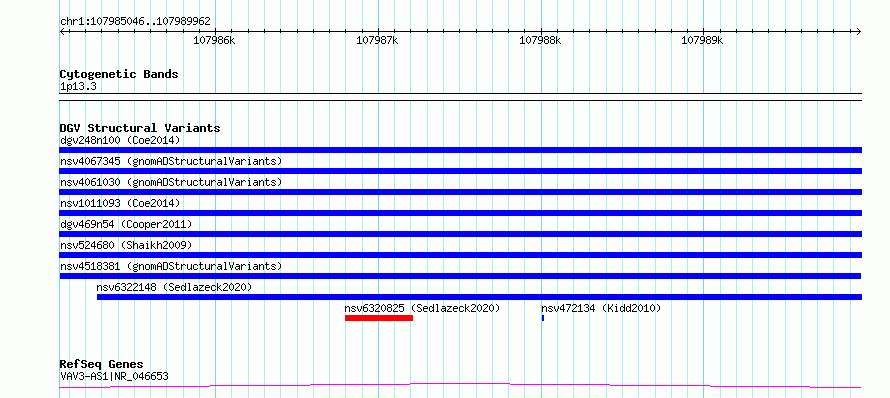Click the nsv1011093 (Coe2014) variant label

[120, 203]
